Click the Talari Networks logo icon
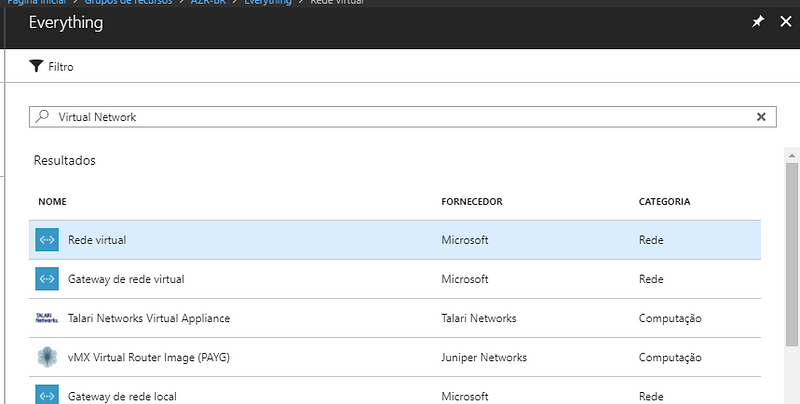 [47, 318]
